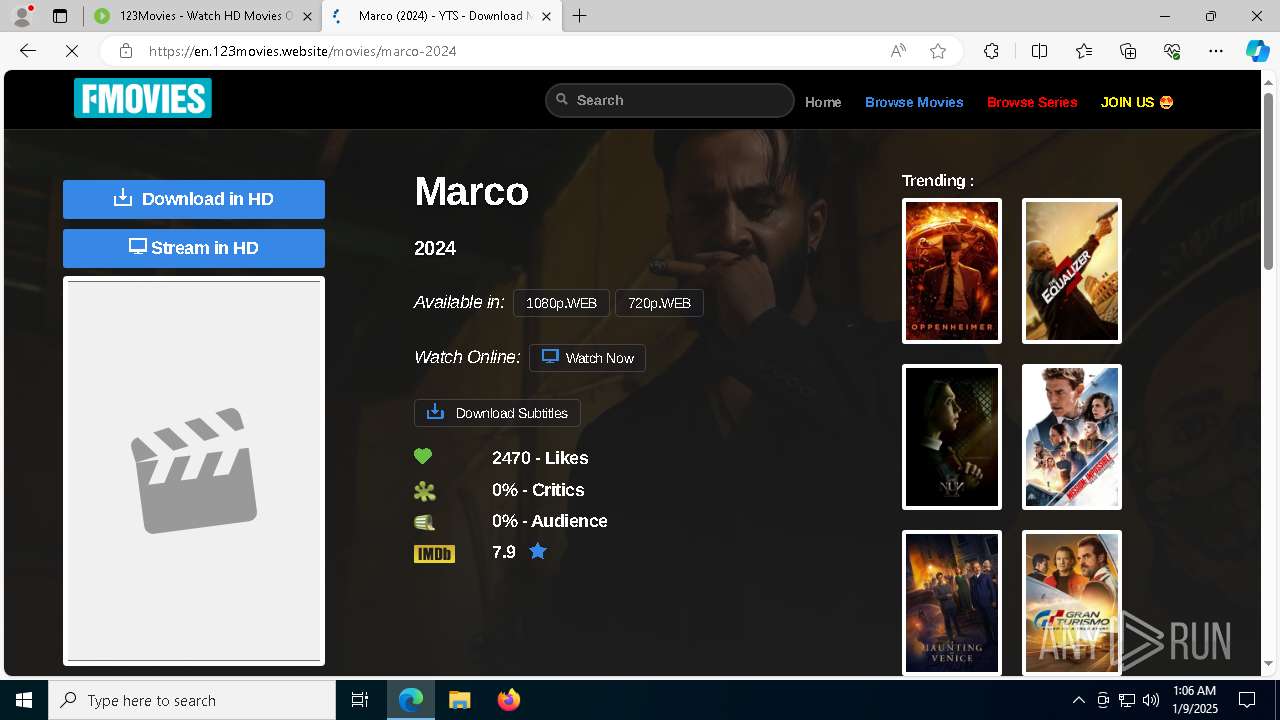
Task: Open A Haunting in Venice poster
Action: pos(952,603)
